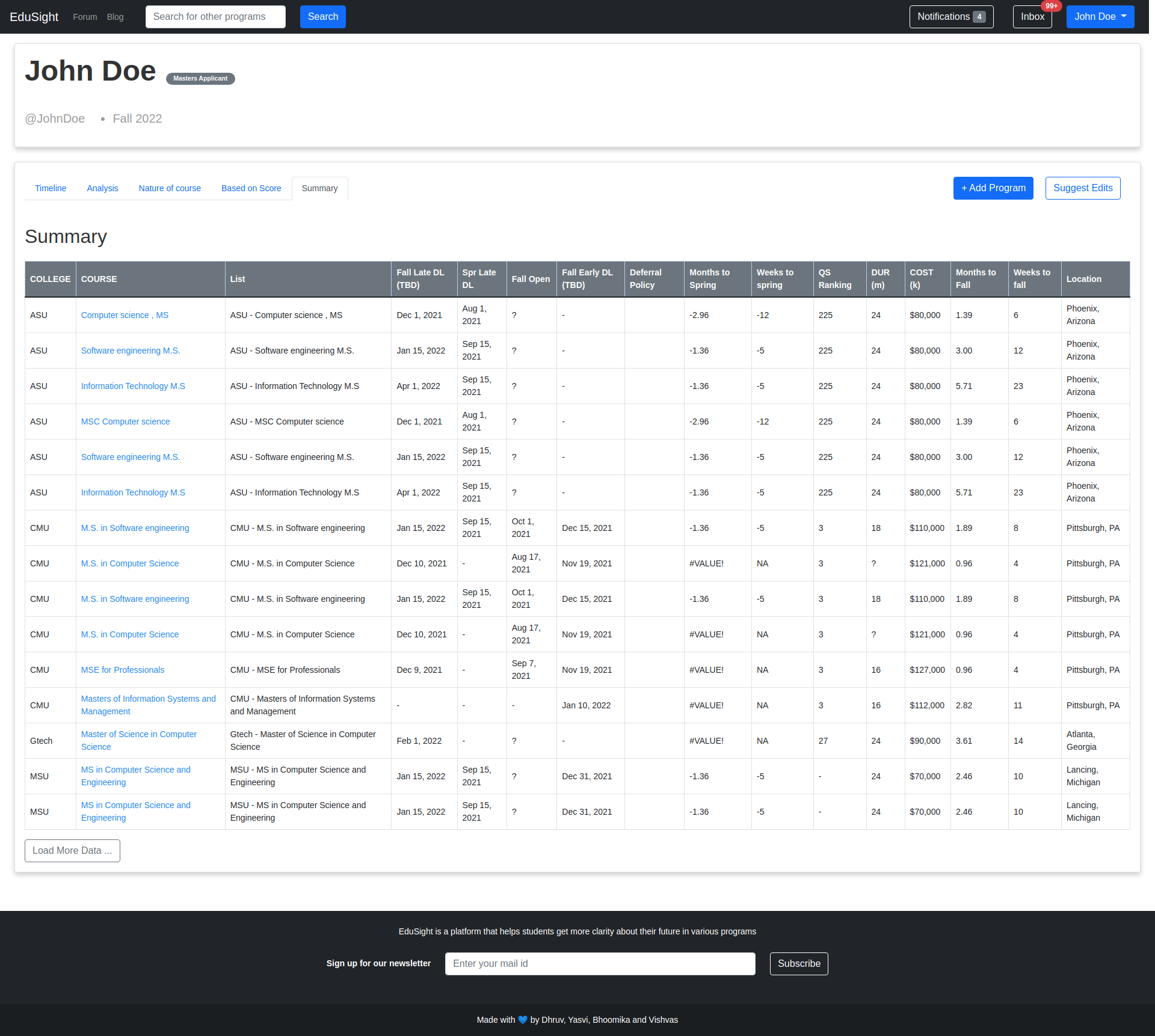Open the Forum link in navbar
Screen dimensions: 1155x1036
[x=85, y=17]
